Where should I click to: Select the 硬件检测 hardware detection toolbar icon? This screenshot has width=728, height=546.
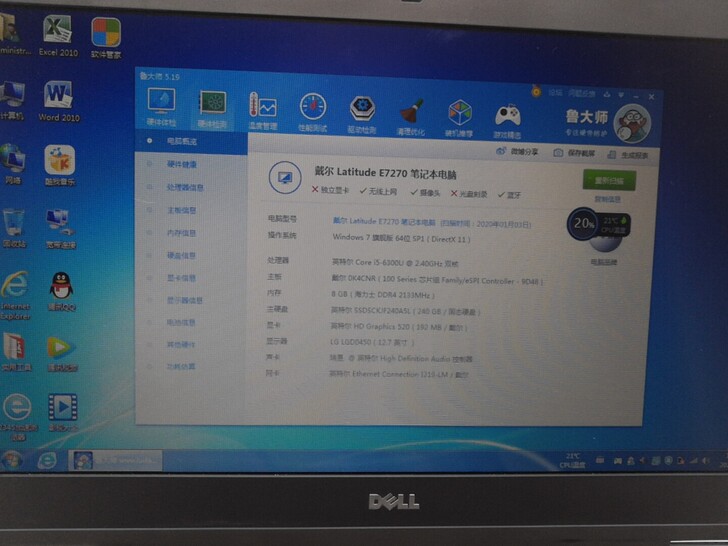click(x=212, y=109)
